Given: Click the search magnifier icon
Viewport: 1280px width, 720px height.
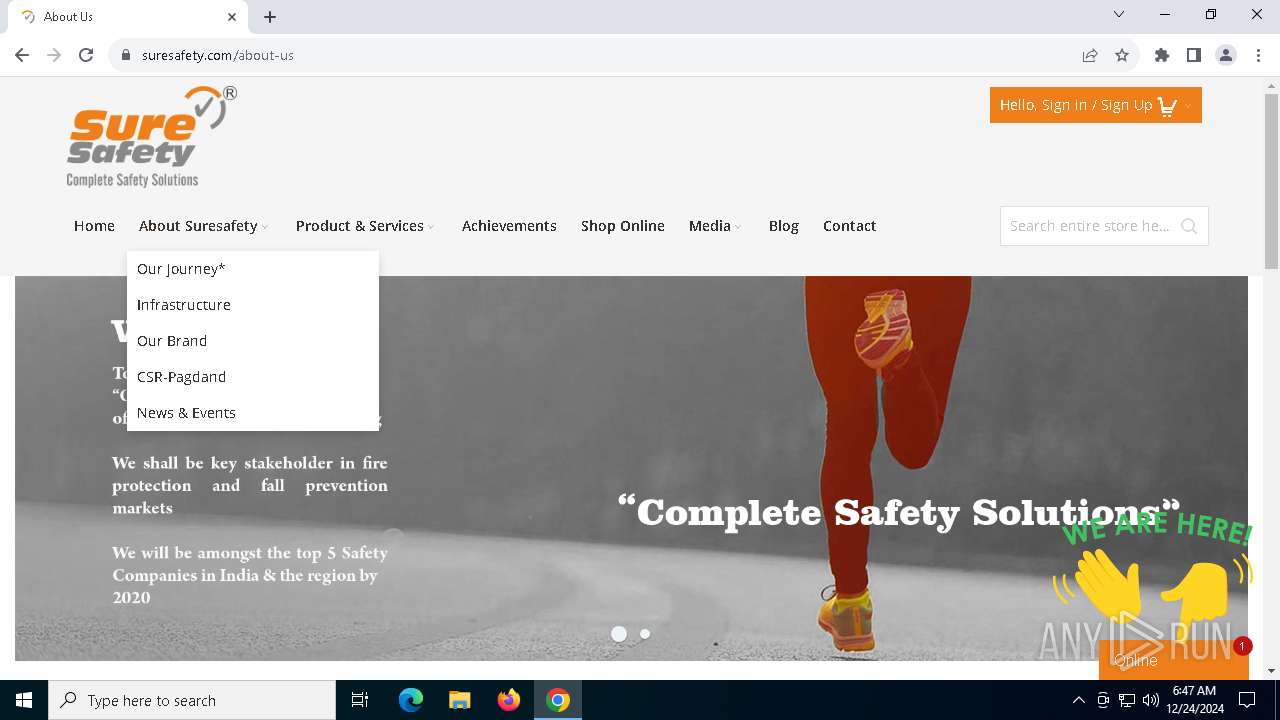Looking at the screenshot, I should tap(1189, 226).
